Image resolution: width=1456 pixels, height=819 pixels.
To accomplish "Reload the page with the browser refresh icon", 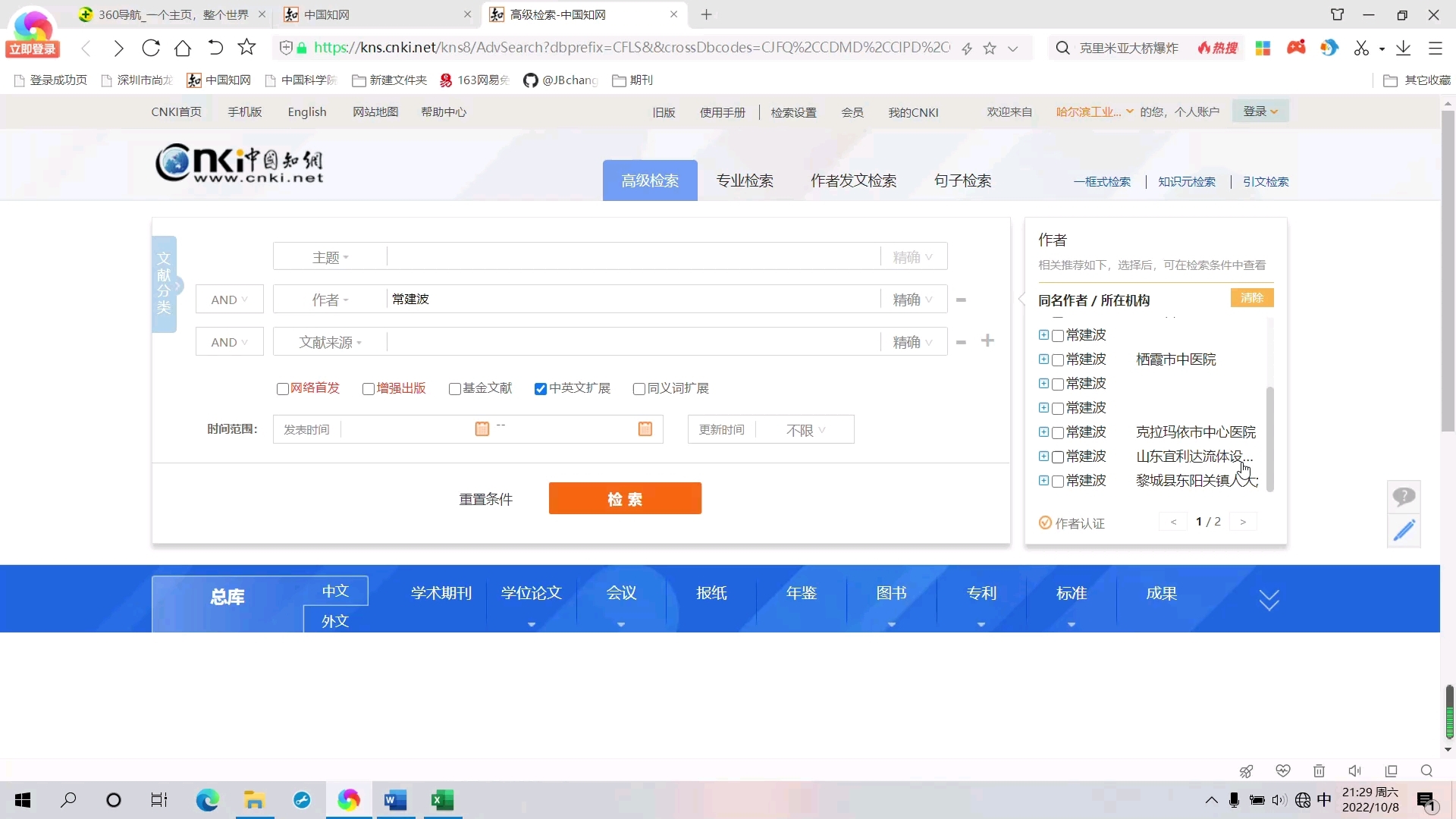I will pyautogui.click(x=151, y=48).
